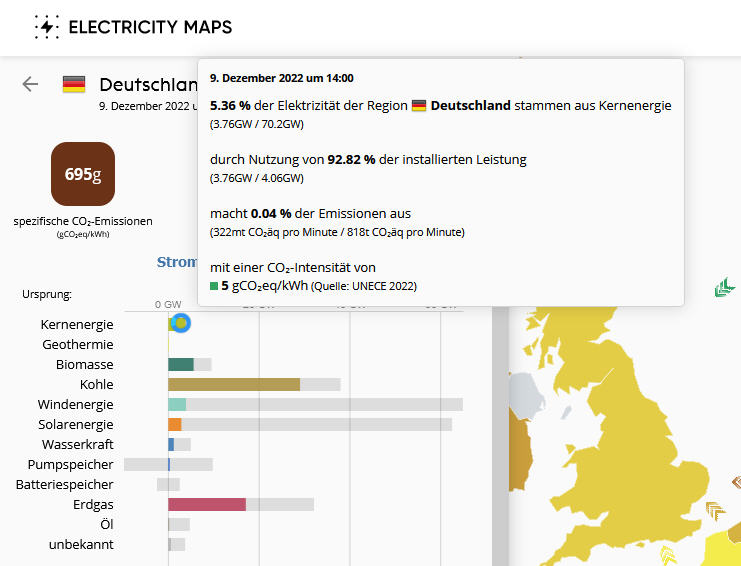Screen dimensions: 741x566
Task: Click the Kohle label
Action: [97, 384]
